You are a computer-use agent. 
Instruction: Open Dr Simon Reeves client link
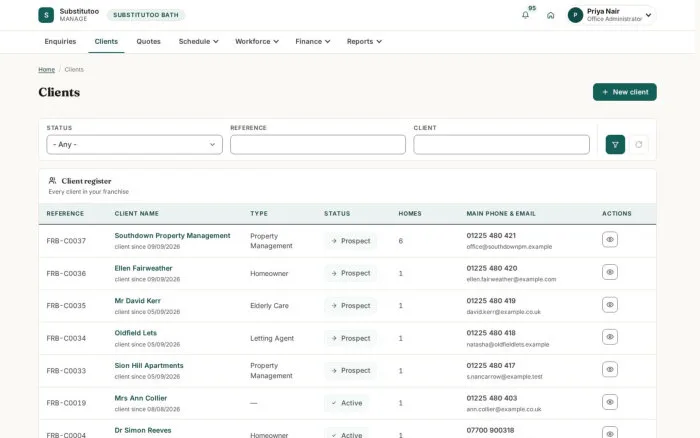(143, 430)
